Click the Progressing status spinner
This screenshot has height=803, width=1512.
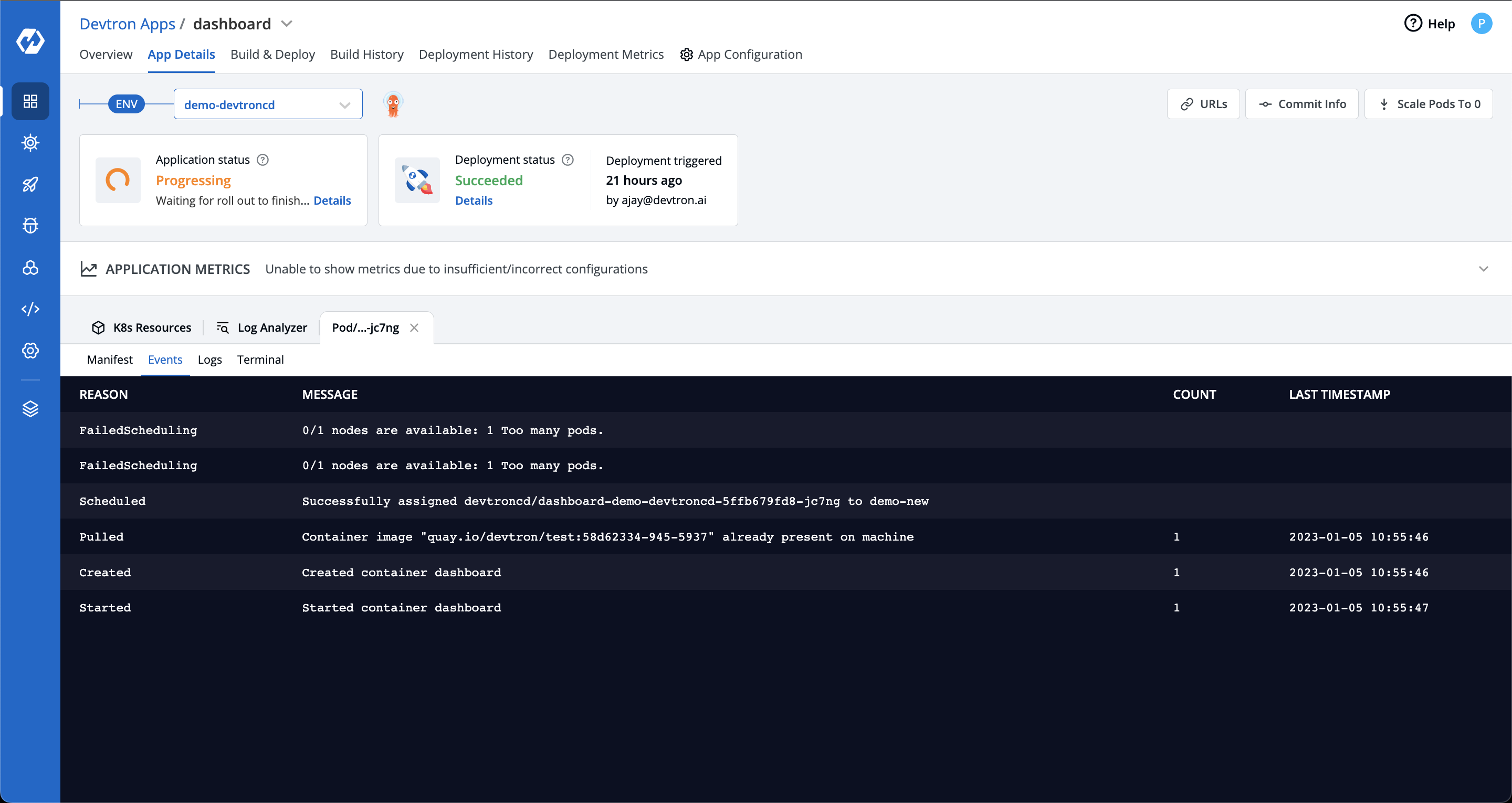(x=118, y=180)
